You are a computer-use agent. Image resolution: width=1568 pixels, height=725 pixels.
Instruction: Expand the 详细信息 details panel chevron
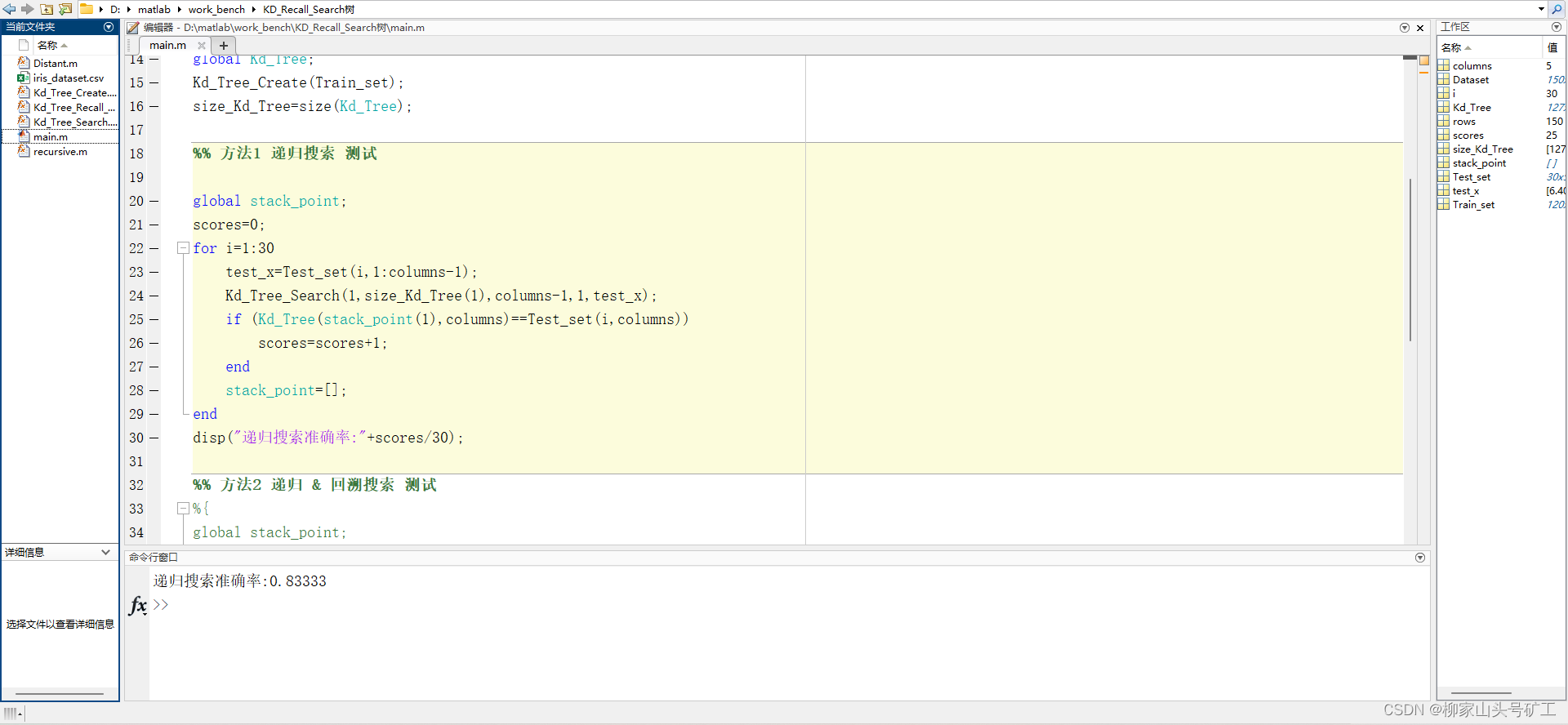click(105, 553)
